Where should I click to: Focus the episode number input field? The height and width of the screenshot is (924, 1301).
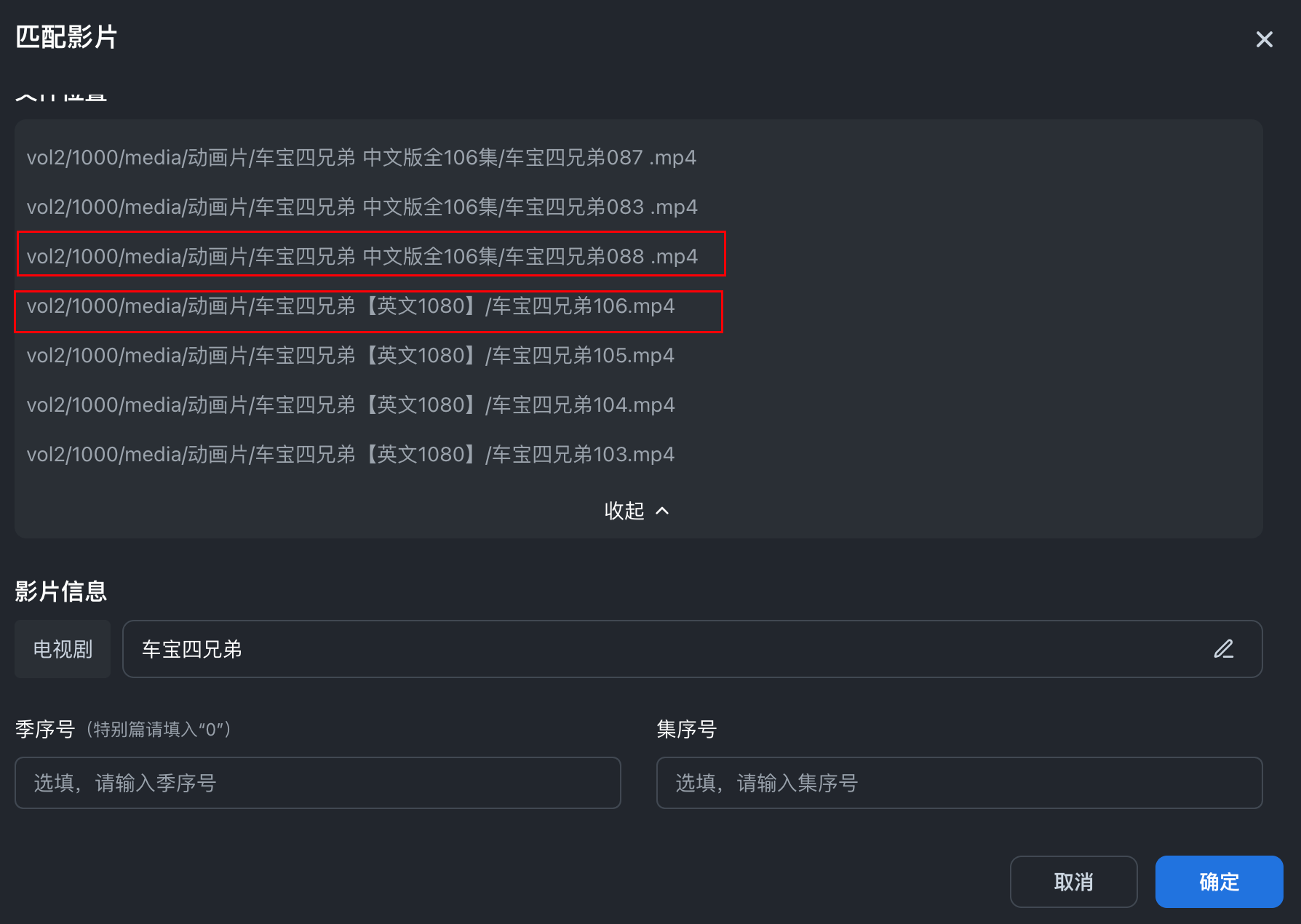(x=958, y=783)
